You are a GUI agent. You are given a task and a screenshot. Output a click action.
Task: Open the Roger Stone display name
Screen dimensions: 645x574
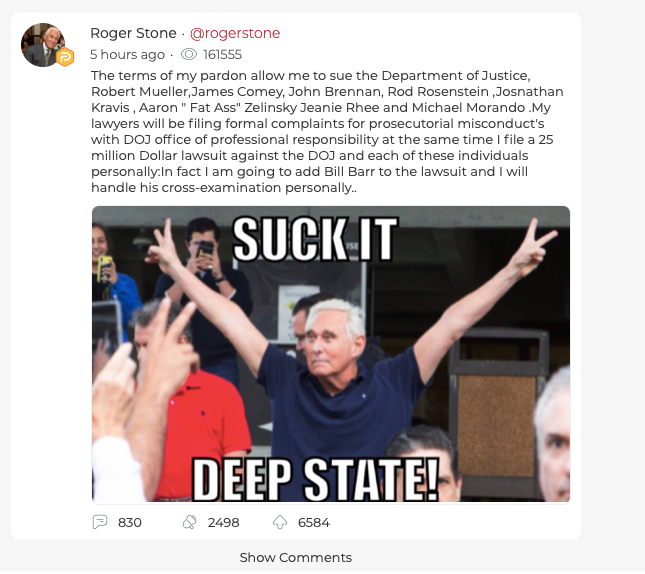point(133,33)
